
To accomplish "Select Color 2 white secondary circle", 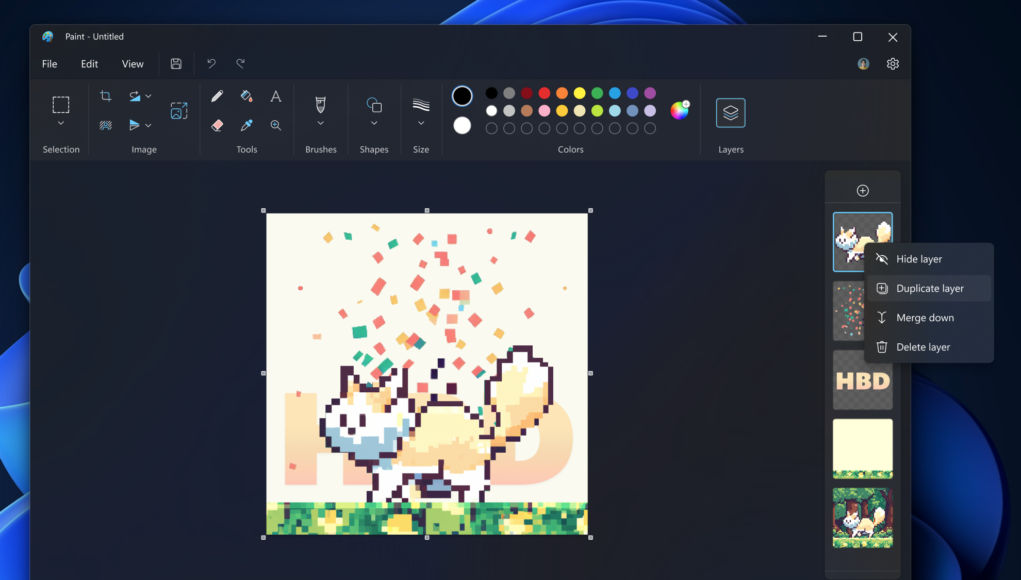I will [462, 125].
